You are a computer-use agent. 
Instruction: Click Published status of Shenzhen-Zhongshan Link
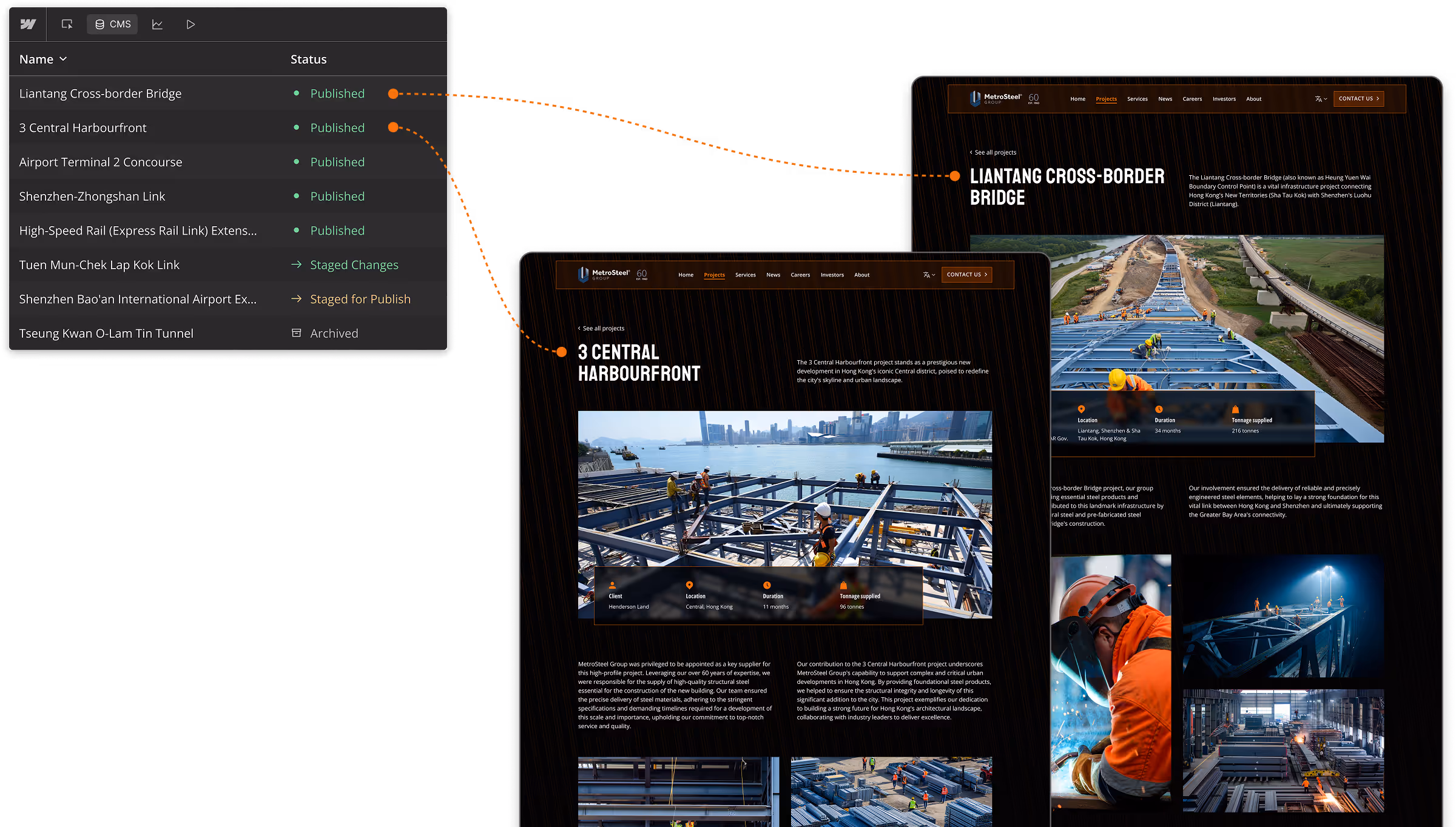(x=337, y=196)
